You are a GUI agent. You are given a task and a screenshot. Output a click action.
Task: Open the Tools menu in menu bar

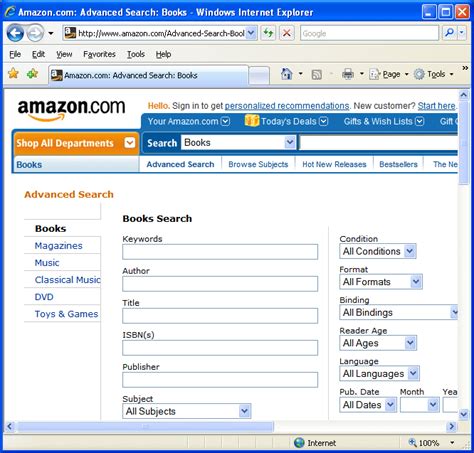(136, 54)
